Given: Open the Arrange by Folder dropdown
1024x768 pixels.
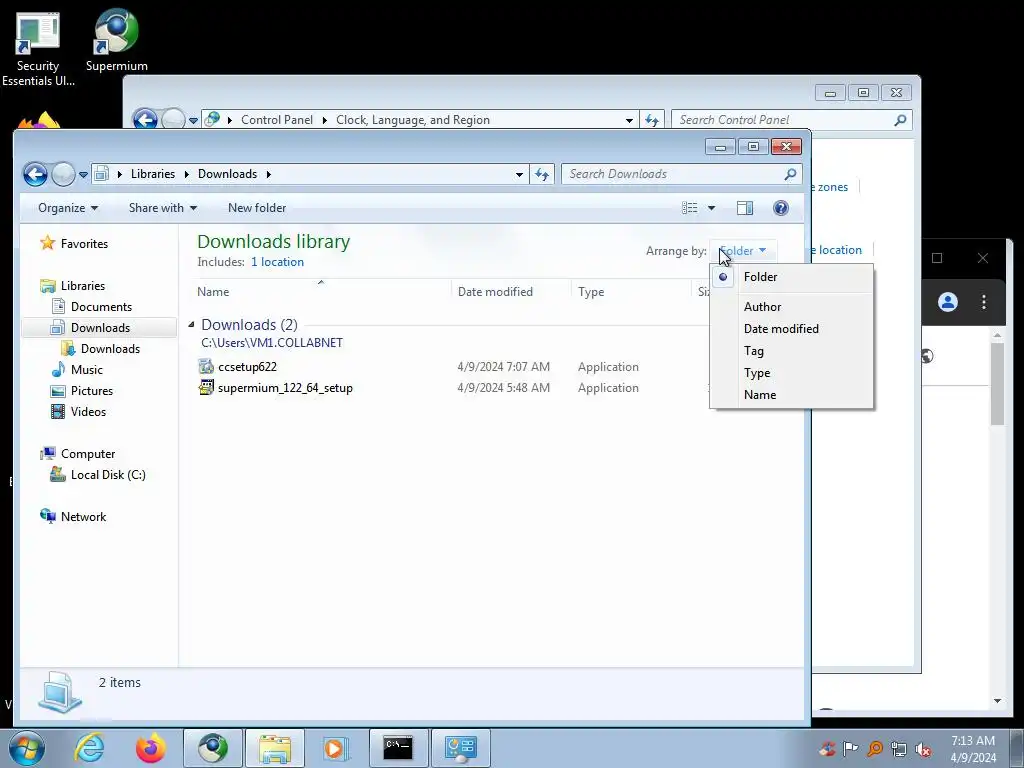Looking at the screenshot, I should click(743, 251).
